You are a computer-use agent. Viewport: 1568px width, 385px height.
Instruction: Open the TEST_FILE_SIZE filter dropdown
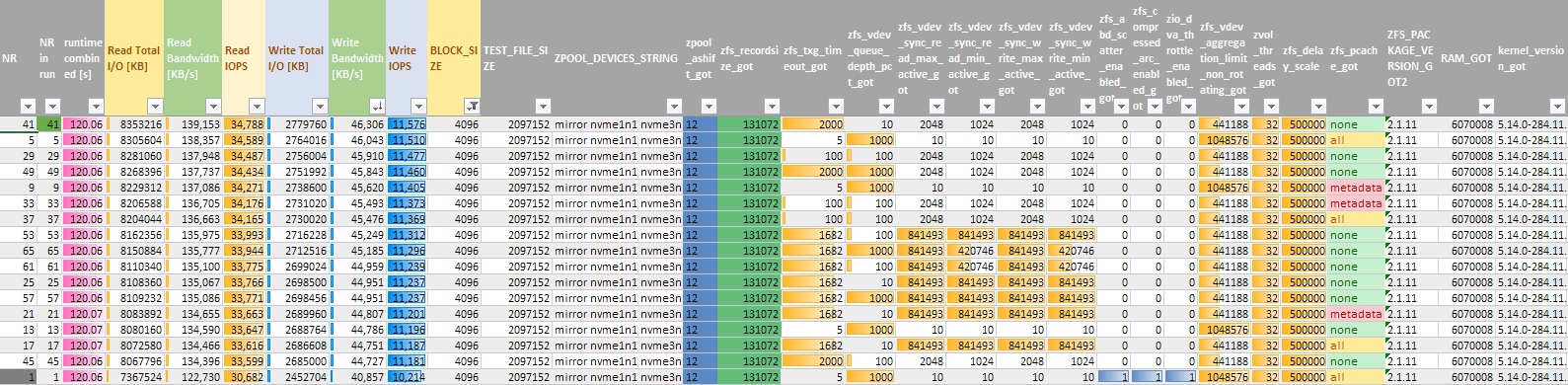click(x=542, y=106)
